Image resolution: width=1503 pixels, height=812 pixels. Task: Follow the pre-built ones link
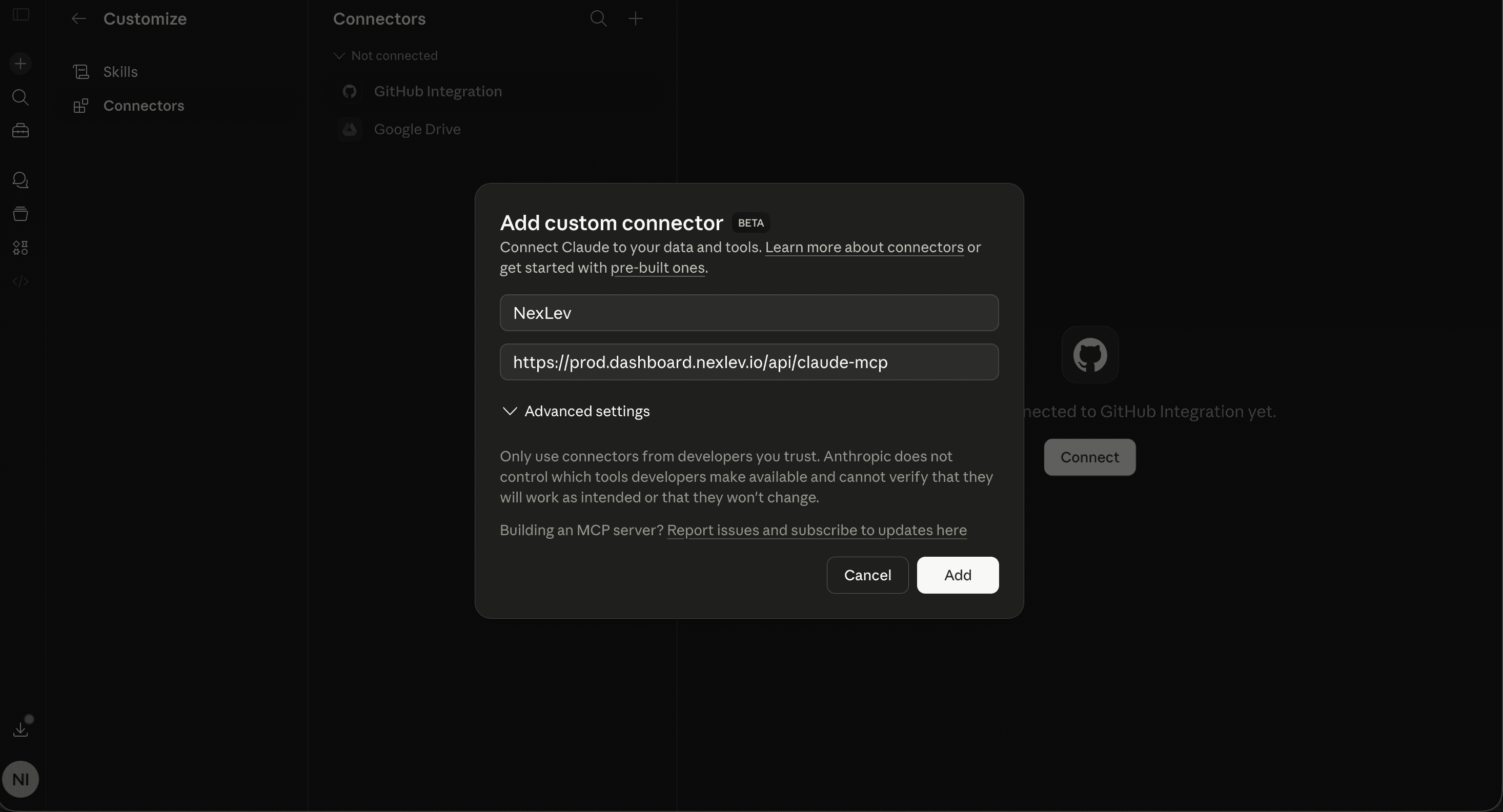658,268
